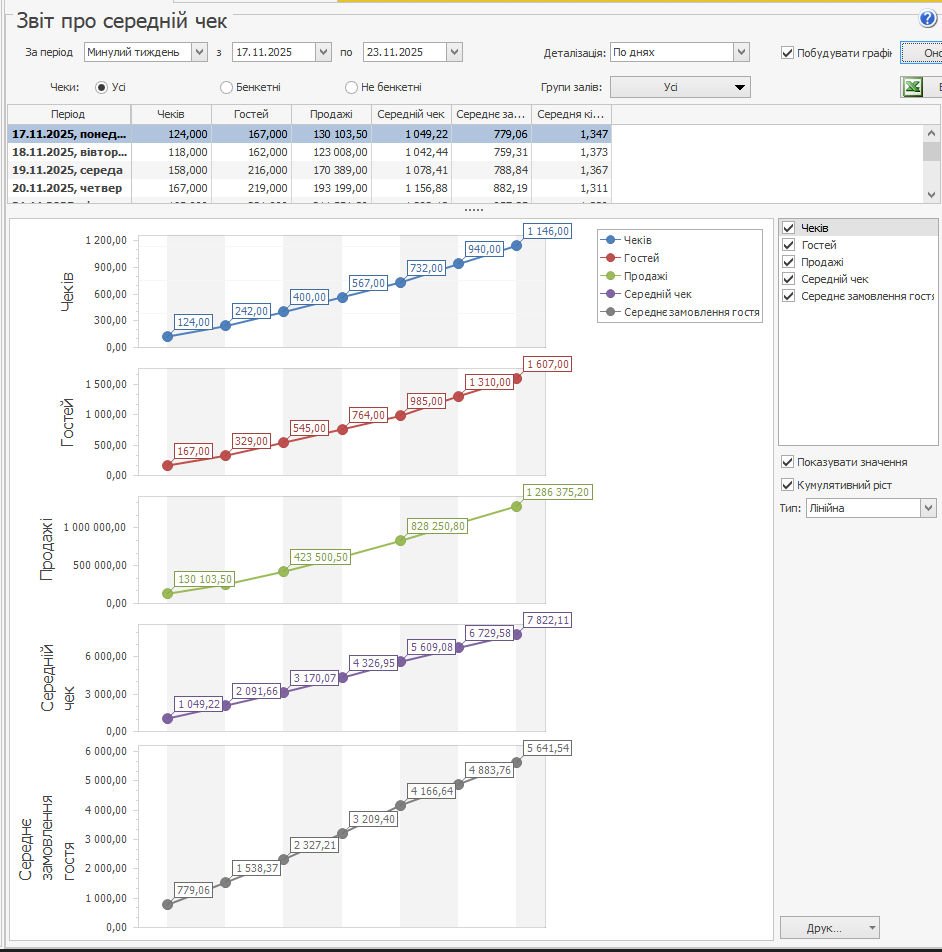Select the Бенкетні radio button
942x952 pixels.
[227, 88]
